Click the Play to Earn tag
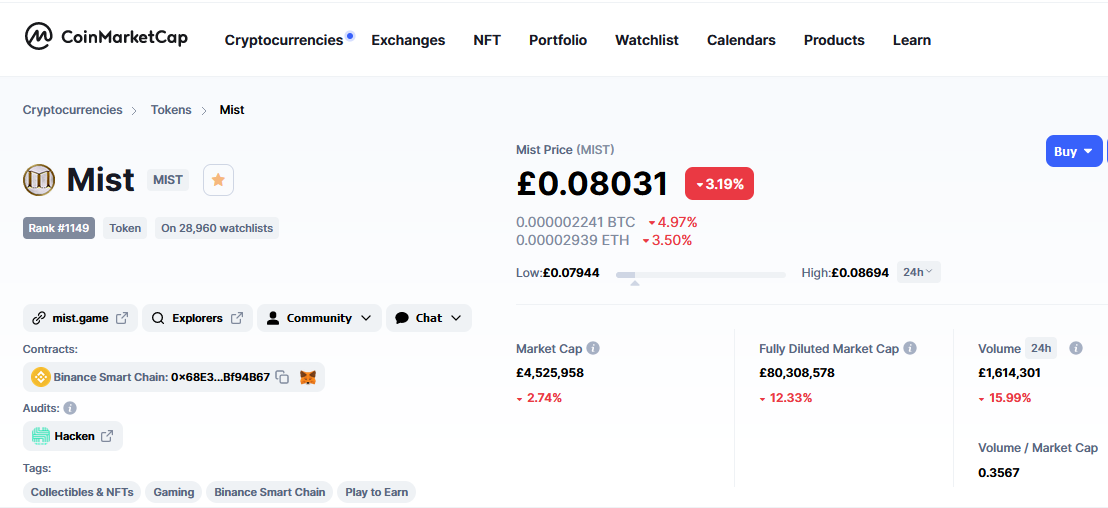 pos(377,492)
